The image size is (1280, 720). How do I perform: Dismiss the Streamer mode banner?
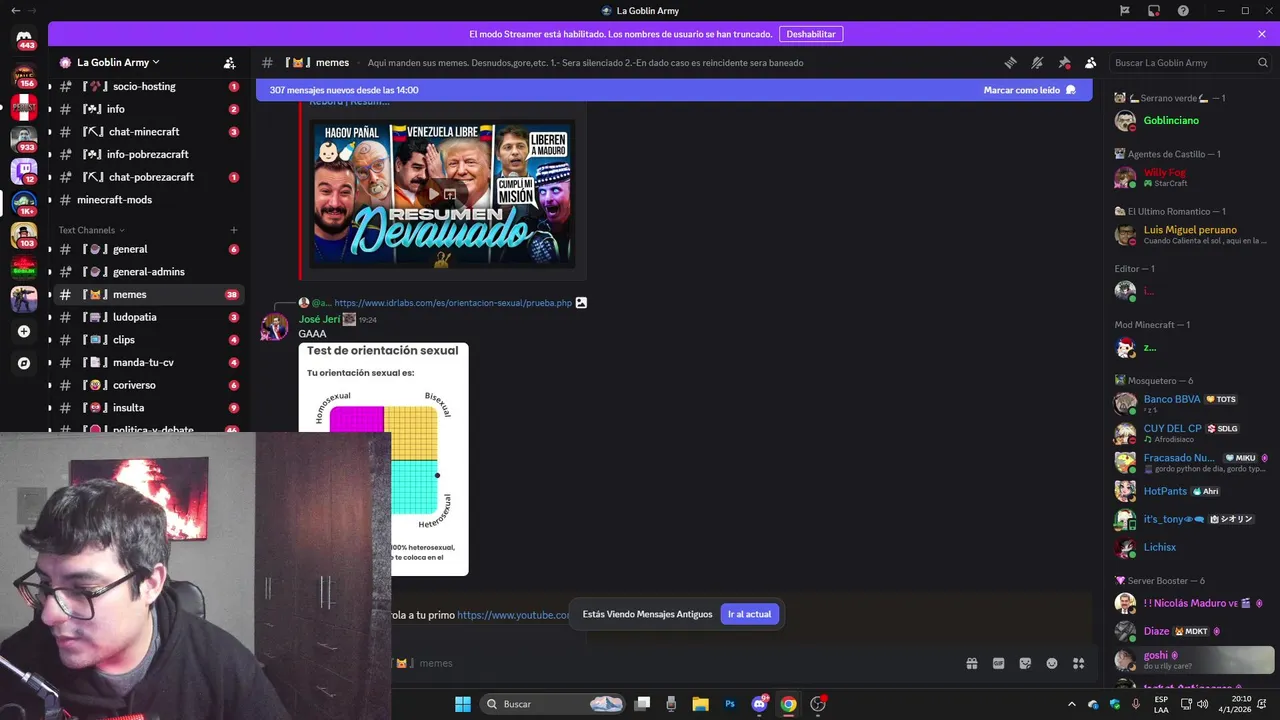click(1262, 34)
